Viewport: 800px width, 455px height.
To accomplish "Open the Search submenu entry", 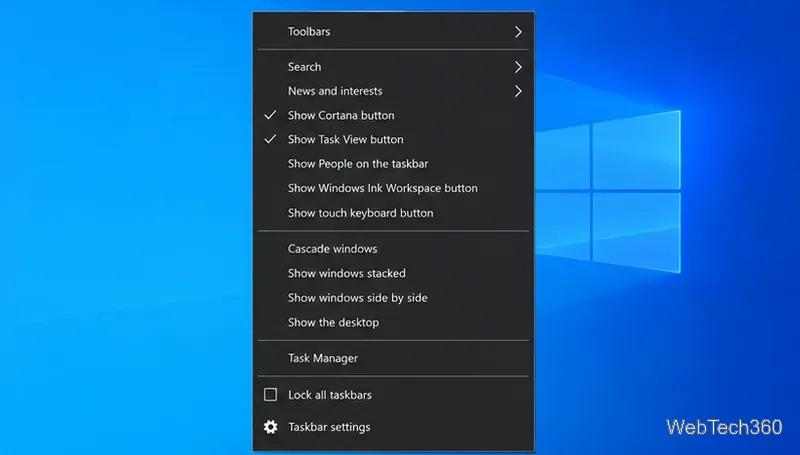I will click(x=393, y=67).
